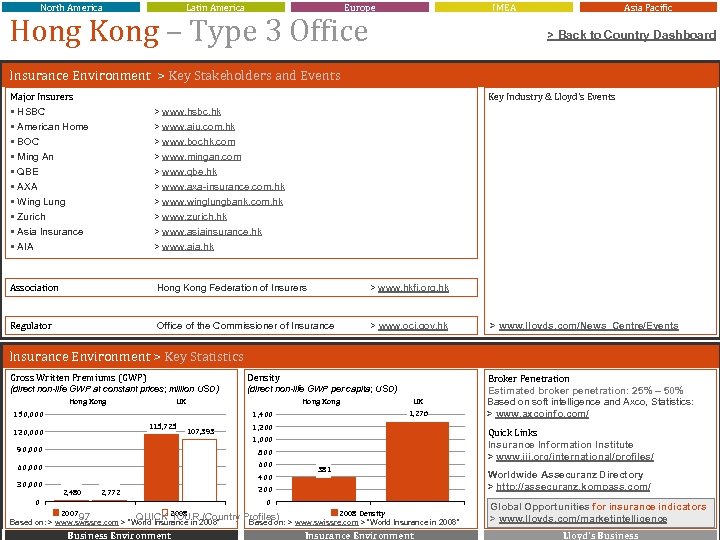This screenshot has height=540, width=720.
Task: Open www.winglungbank.com.hk link
Action: (x=222, y=202)
